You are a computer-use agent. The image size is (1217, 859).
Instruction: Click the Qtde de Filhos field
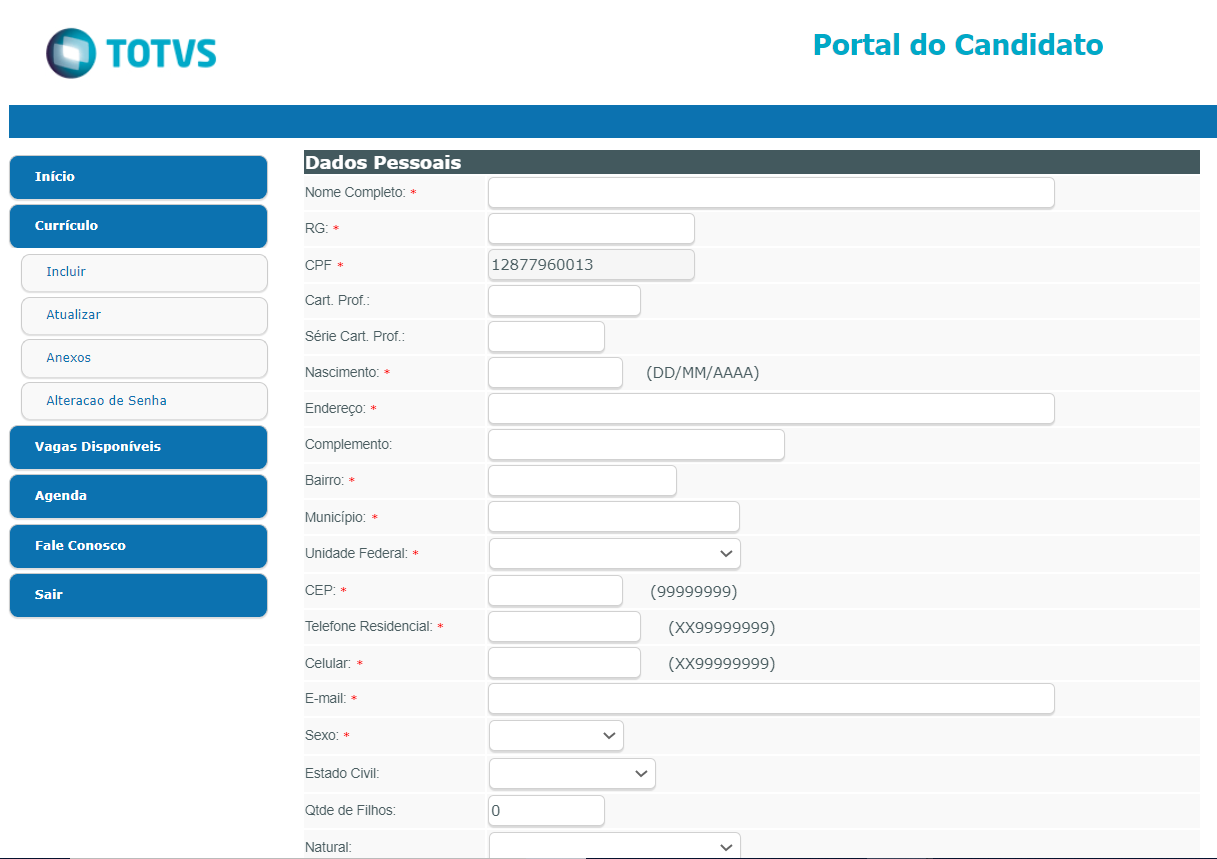click(x=546, y=811)
